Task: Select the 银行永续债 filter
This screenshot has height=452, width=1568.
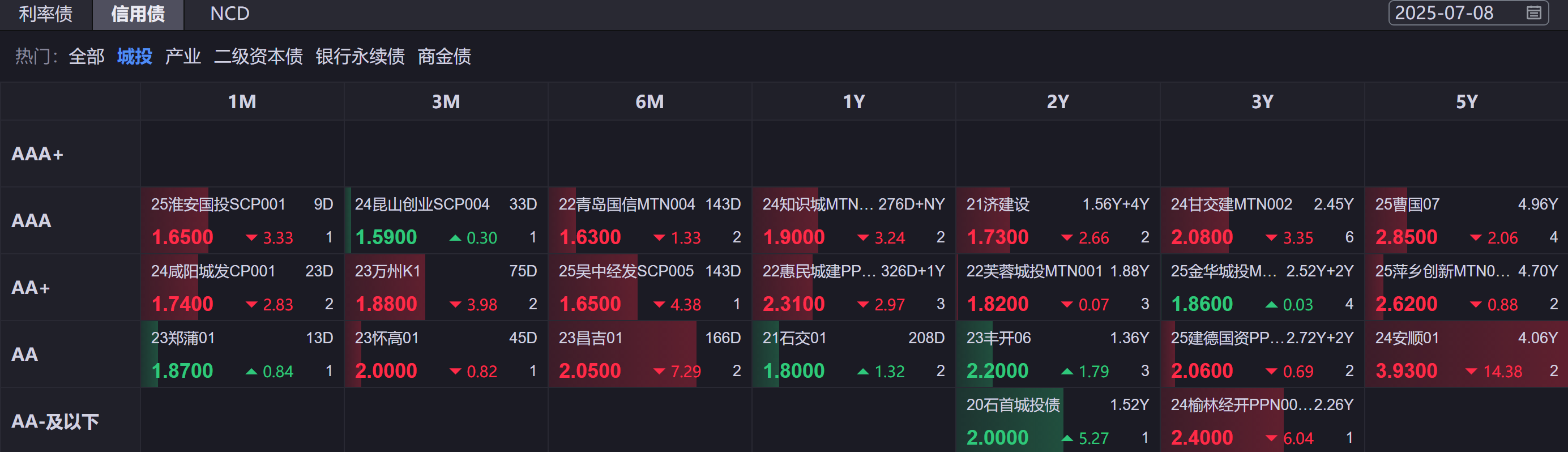Action: (360, 57)
